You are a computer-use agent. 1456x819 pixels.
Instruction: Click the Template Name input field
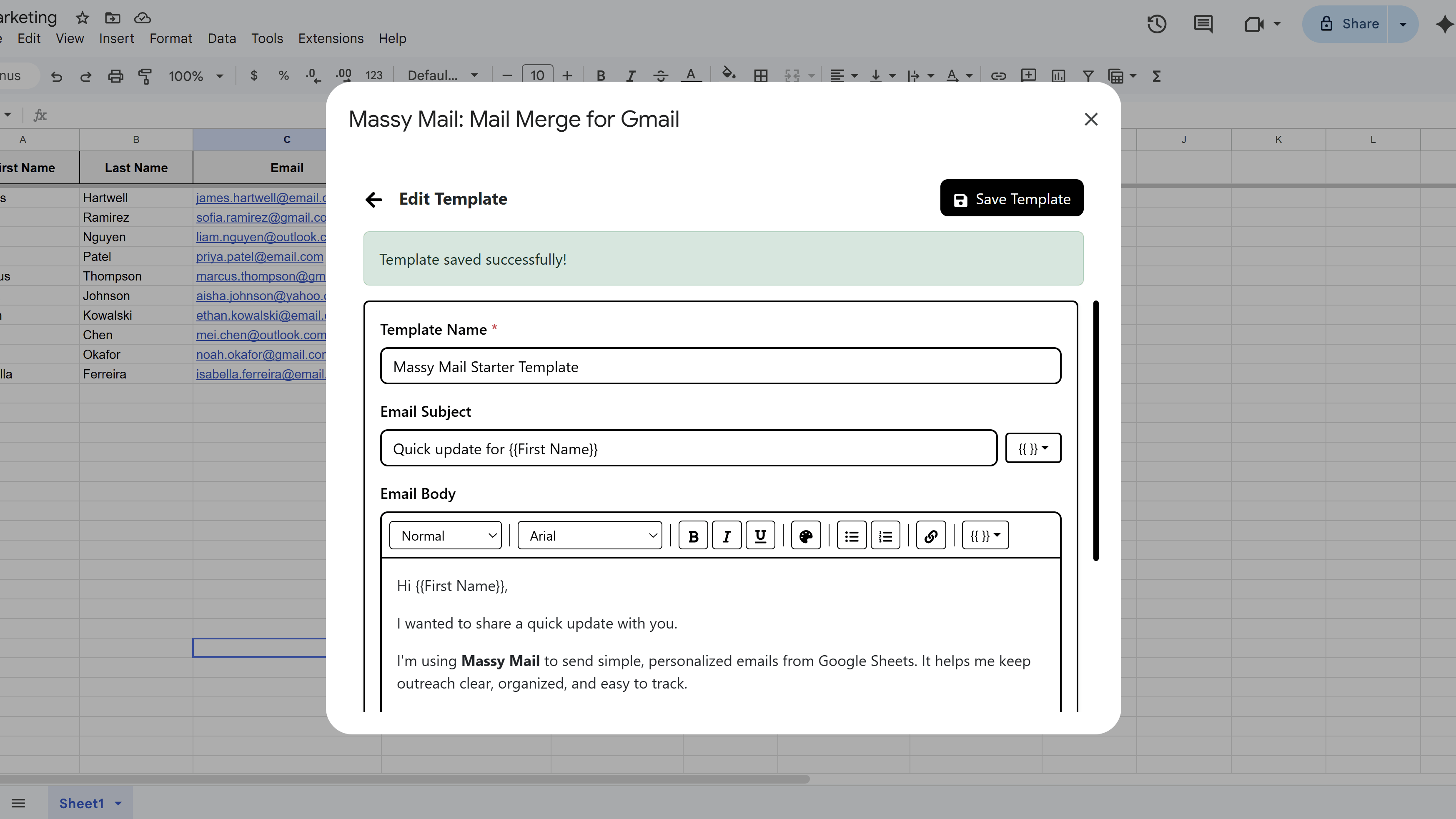720,366
